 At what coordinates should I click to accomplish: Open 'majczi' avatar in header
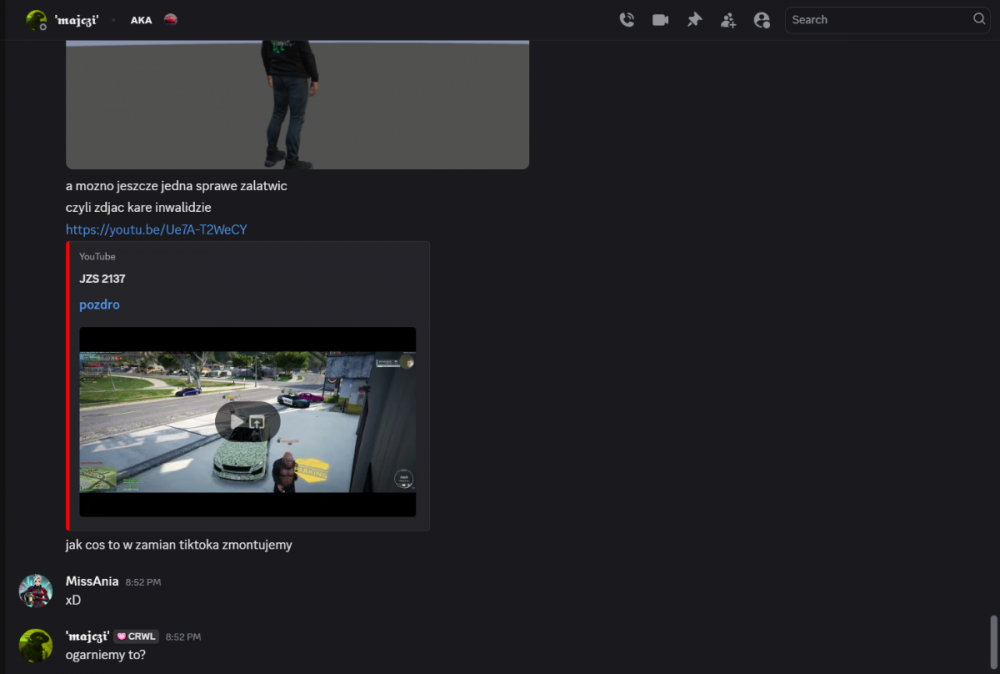tap(36, 20)
